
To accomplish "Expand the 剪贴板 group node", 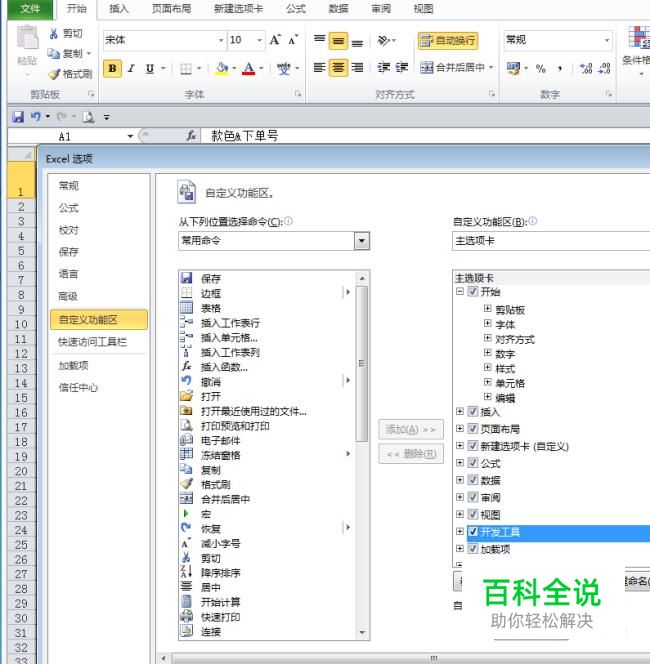I will (x=487, y=309).
